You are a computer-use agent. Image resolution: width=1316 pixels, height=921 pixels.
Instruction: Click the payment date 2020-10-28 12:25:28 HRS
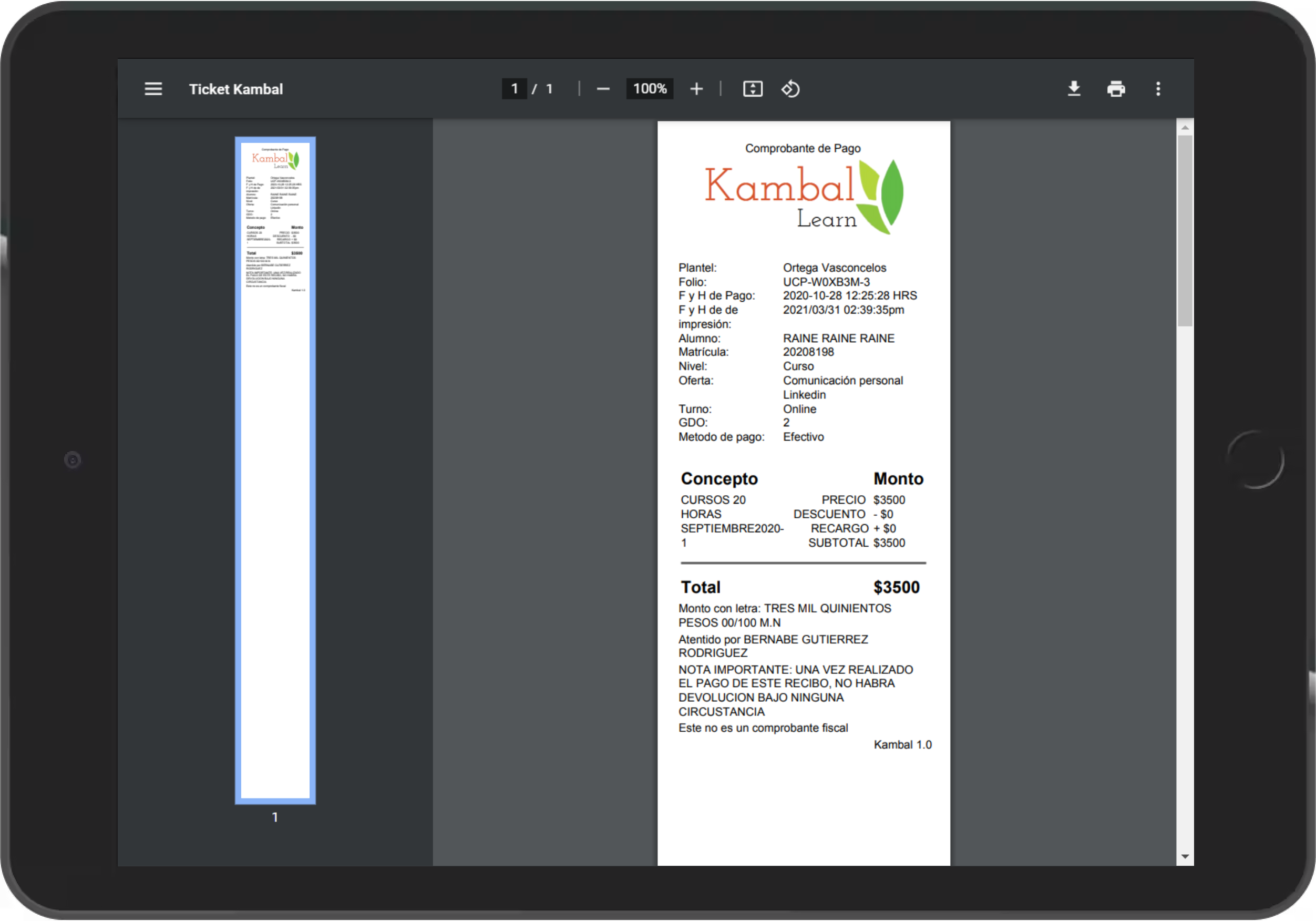point(850,296)
